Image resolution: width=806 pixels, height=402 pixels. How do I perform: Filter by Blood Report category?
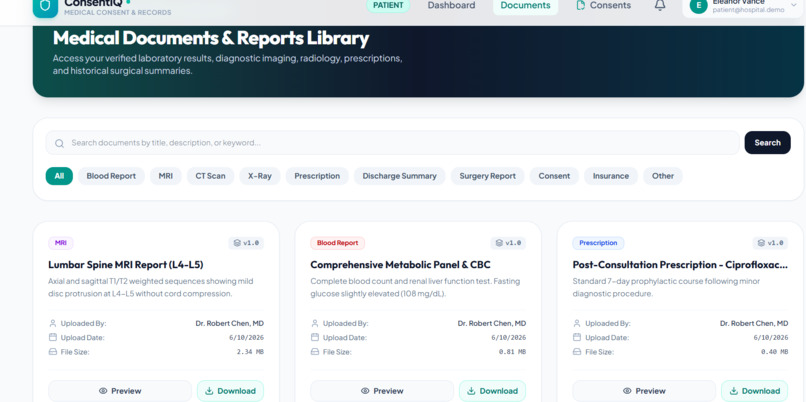[x=111, y=176]
